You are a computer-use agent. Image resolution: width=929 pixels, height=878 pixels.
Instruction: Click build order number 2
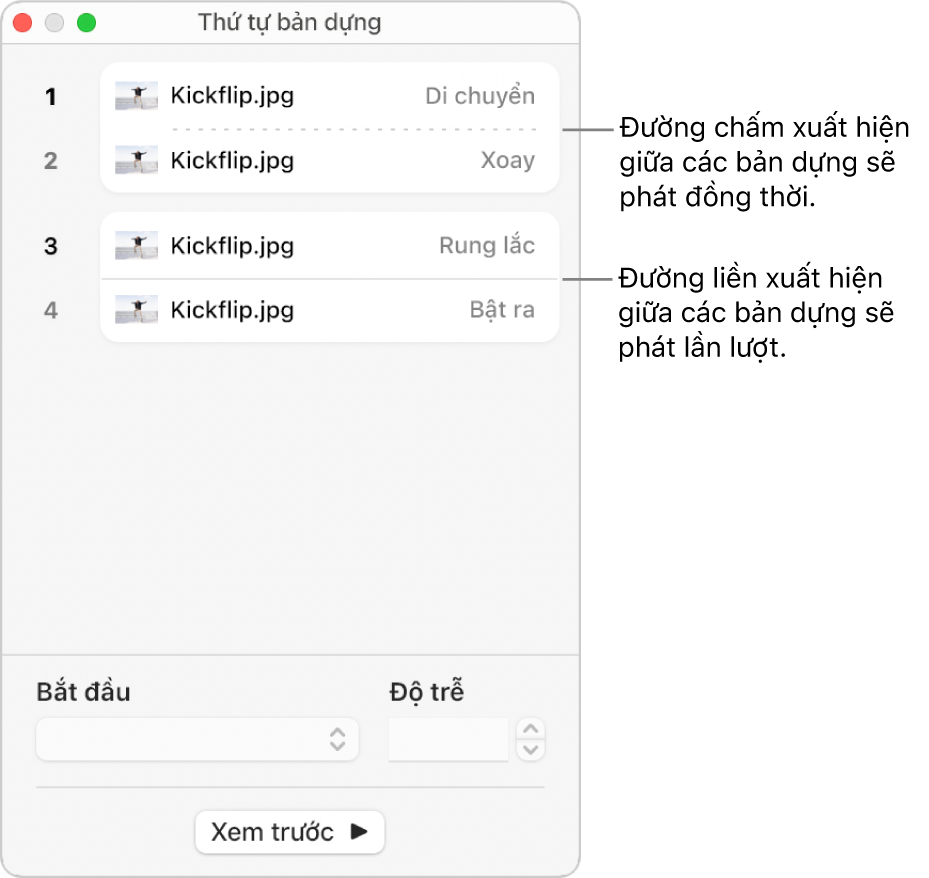tap(51, 161)
